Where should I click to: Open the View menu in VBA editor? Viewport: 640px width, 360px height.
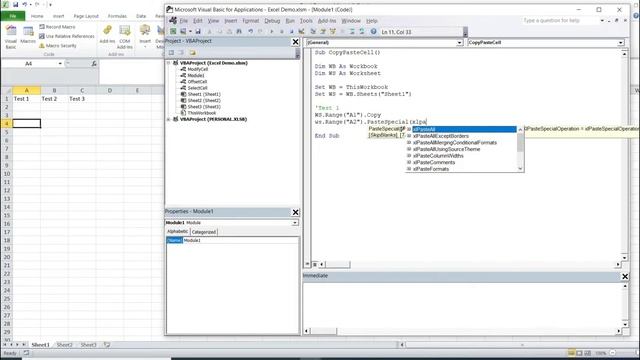pyautogui.click(x=213, y=21)
